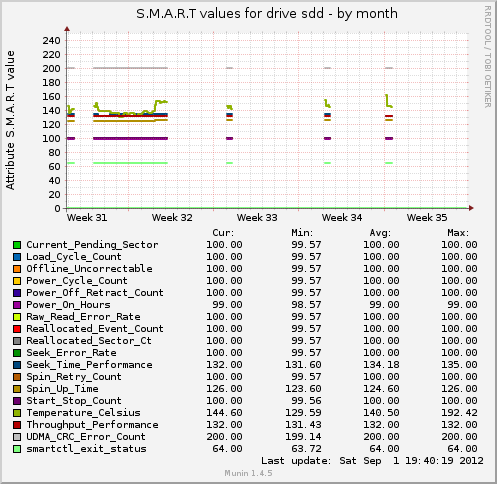Viewport: 497px width, 484px height.
Task: Click the Seek_Time_Performance legend swatch
Action: point(17,365)
